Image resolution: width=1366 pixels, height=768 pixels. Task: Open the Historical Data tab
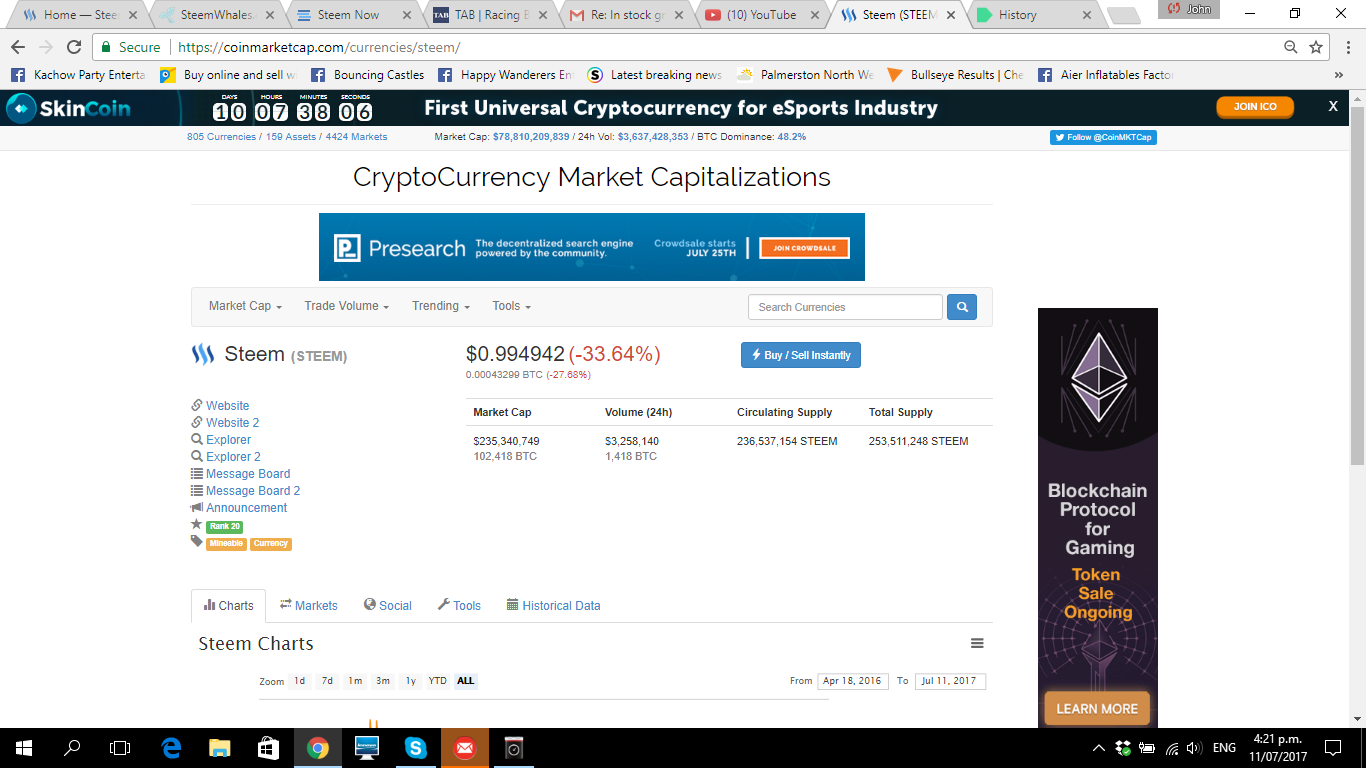tap(554, 605)
